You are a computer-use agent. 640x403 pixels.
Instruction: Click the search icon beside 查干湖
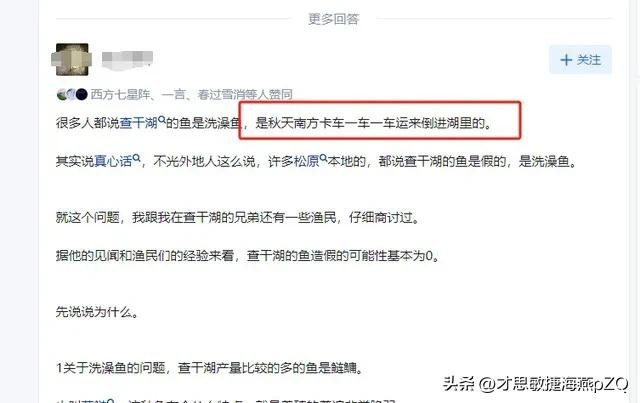pyautogui.click(x=162, y=120)
